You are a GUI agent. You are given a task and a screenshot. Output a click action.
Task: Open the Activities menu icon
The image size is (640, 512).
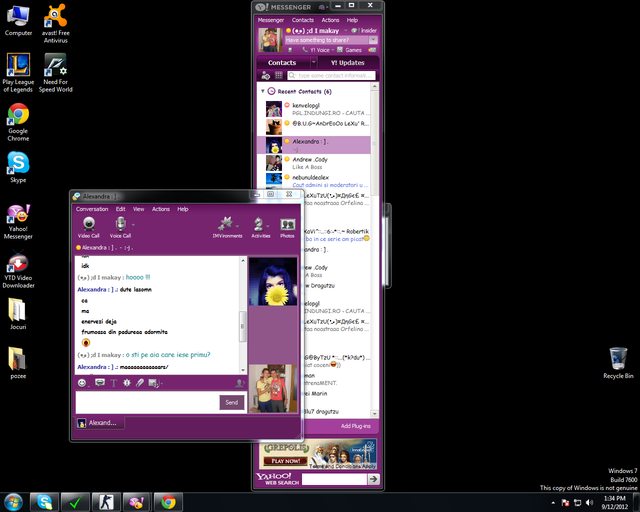[x=260, y=228]
